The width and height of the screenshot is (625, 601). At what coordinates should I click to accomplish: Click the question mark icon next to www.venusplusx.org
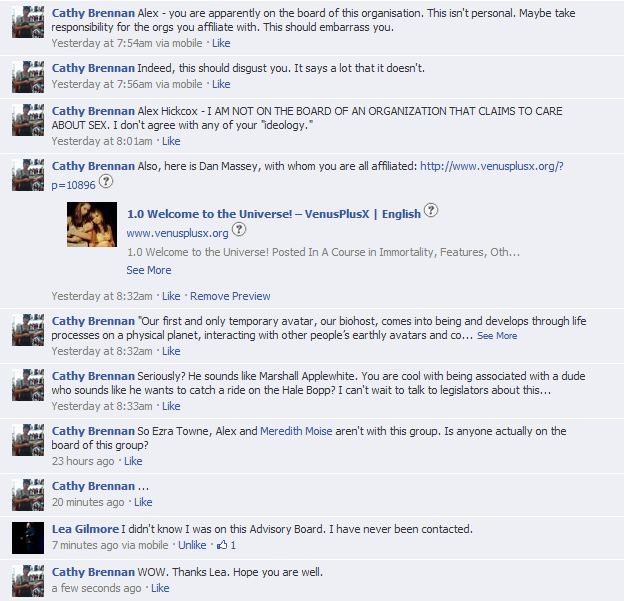[239, 229]
